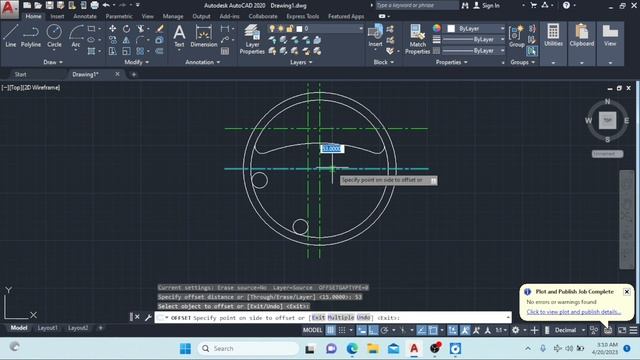
Task: Click the Rotate tool icon
Action: (127, 29)
